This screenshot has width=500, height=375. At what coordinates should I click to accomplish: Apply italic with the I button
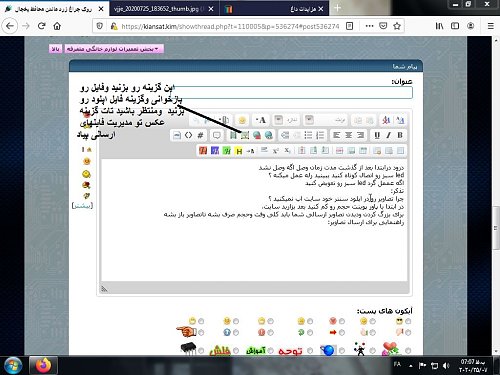click(388, 135)
